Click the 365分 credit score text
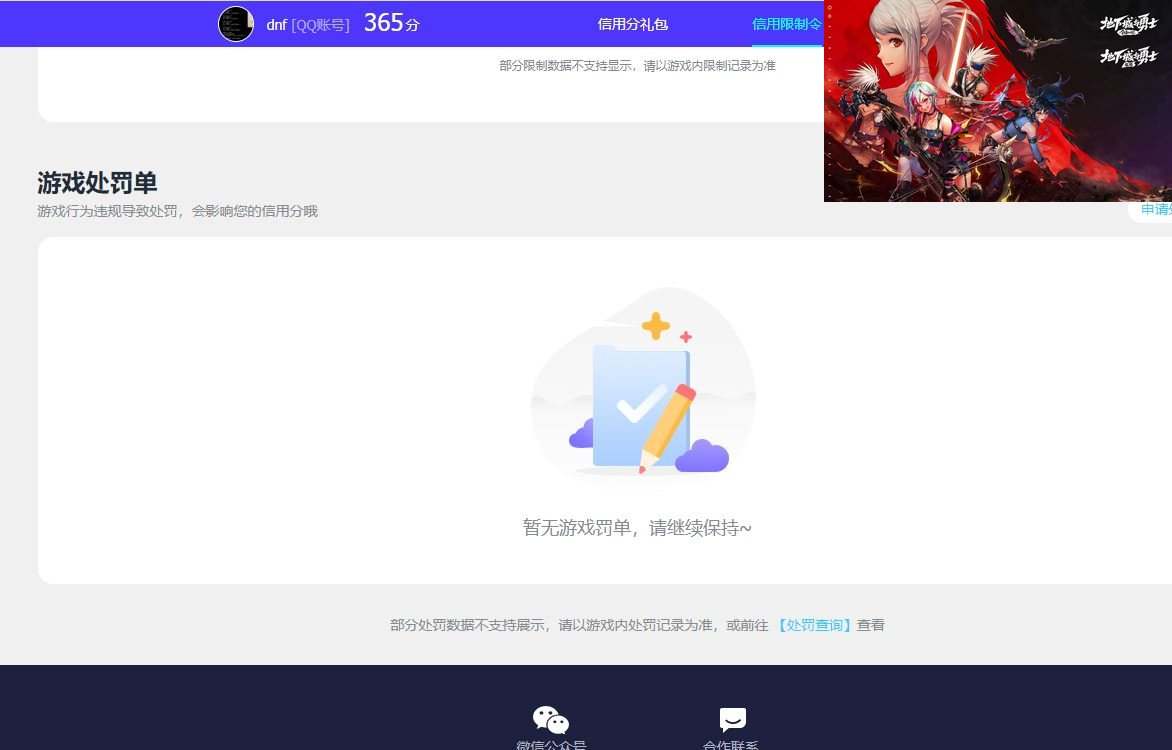The image size is (1172, 750). [x=392, y=23]
